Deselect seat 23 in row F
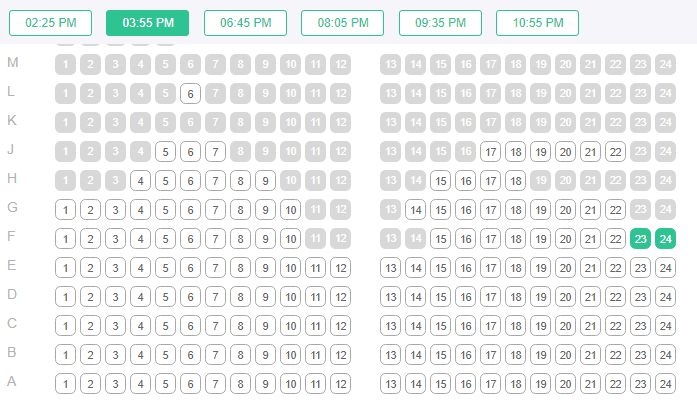 [x=641, y=239]
